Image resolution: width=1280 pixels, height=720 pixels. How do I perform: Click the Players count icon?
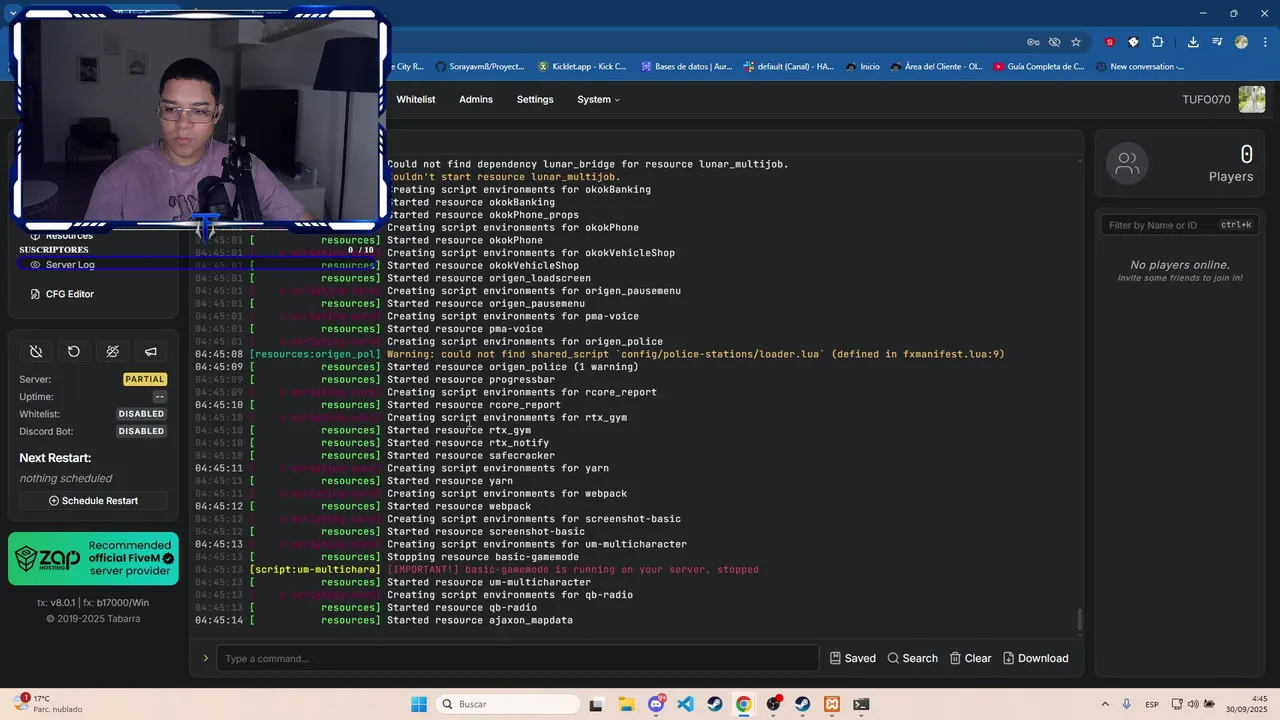[1127, 163]
